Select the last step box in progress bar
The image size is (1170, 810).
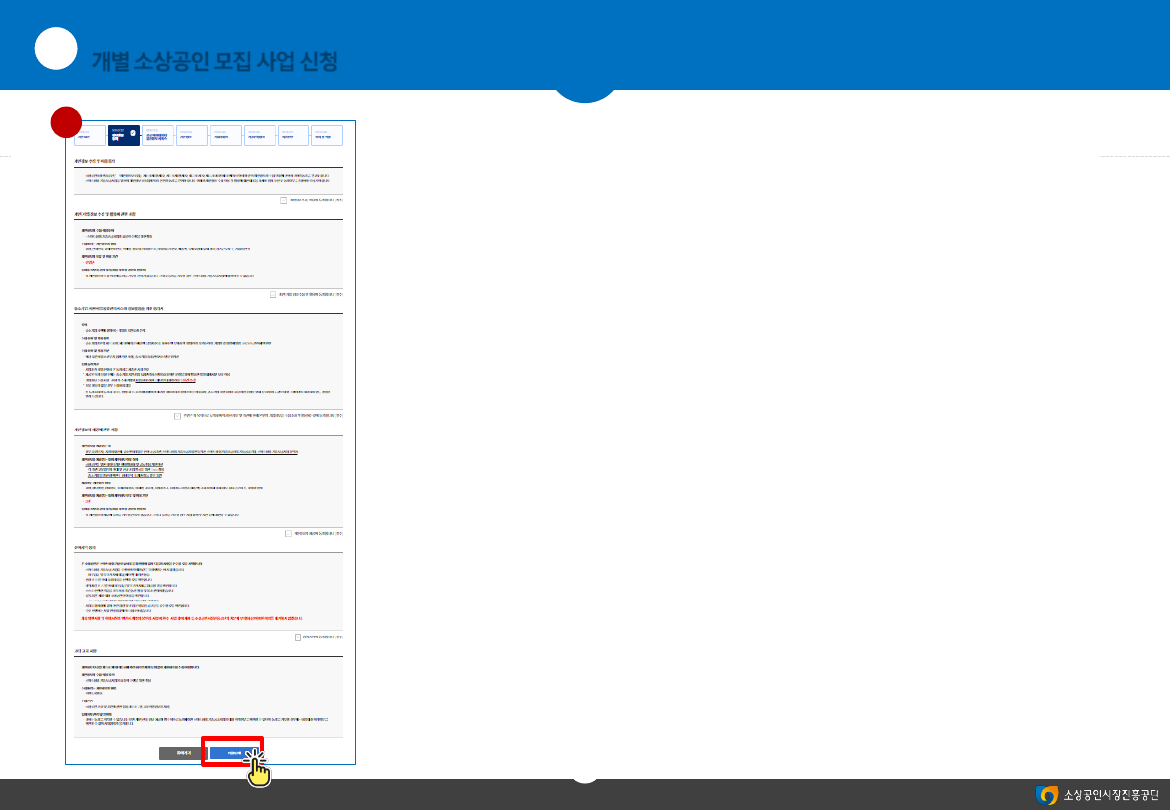point(327,135)
